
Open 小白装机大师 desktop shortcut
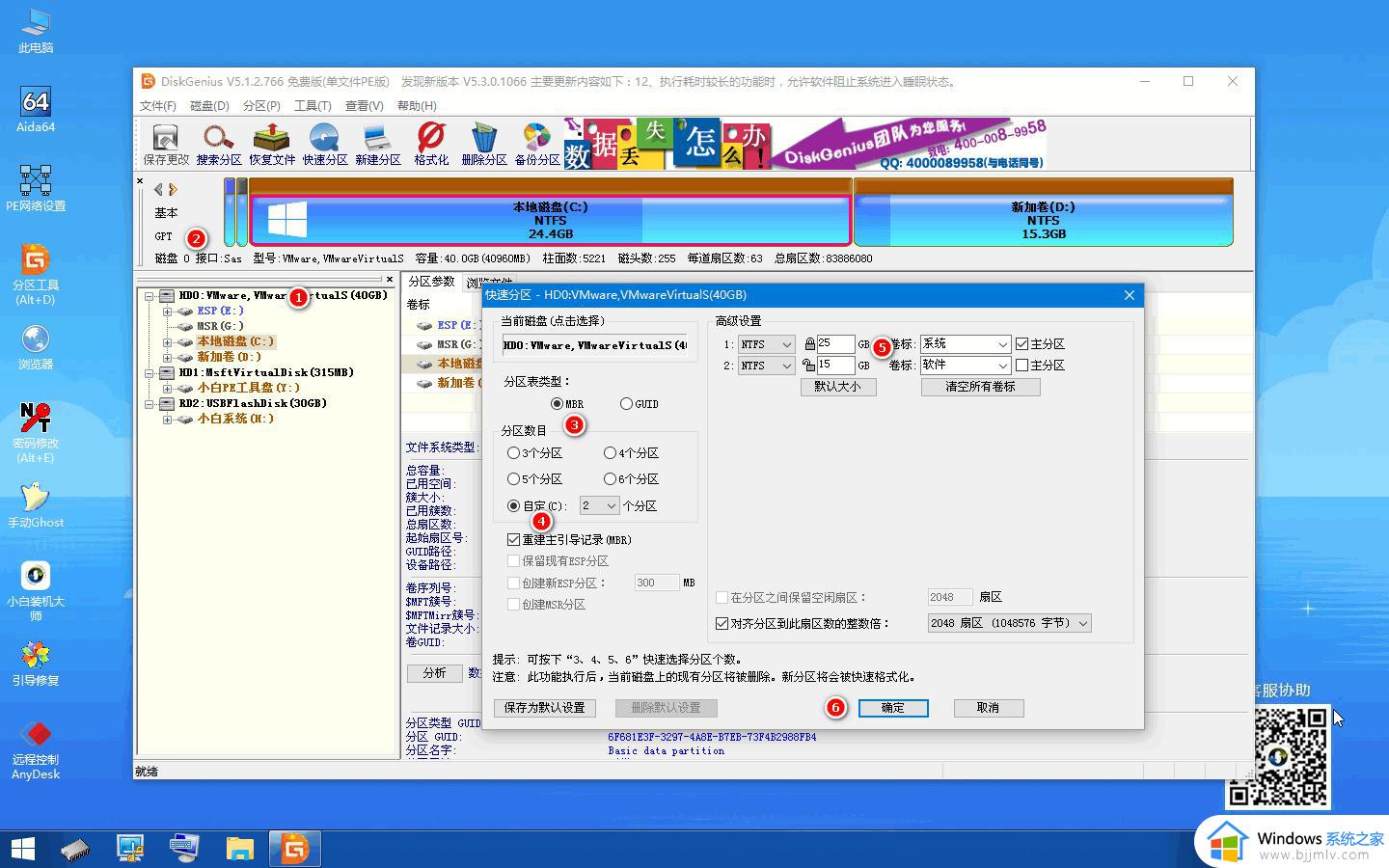pos(36,590)
